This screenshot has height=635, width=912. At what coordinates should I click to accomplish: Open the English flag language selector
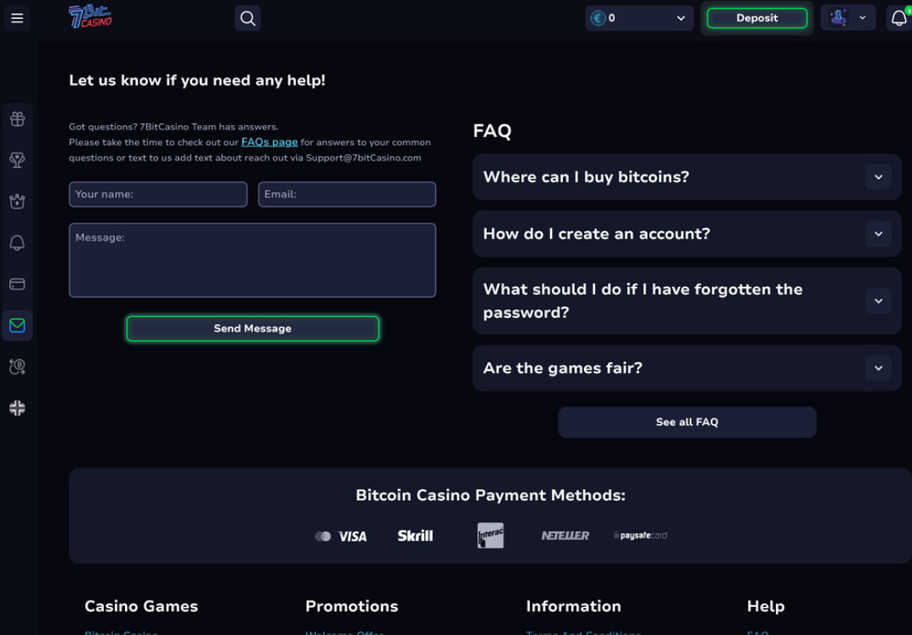17,408
